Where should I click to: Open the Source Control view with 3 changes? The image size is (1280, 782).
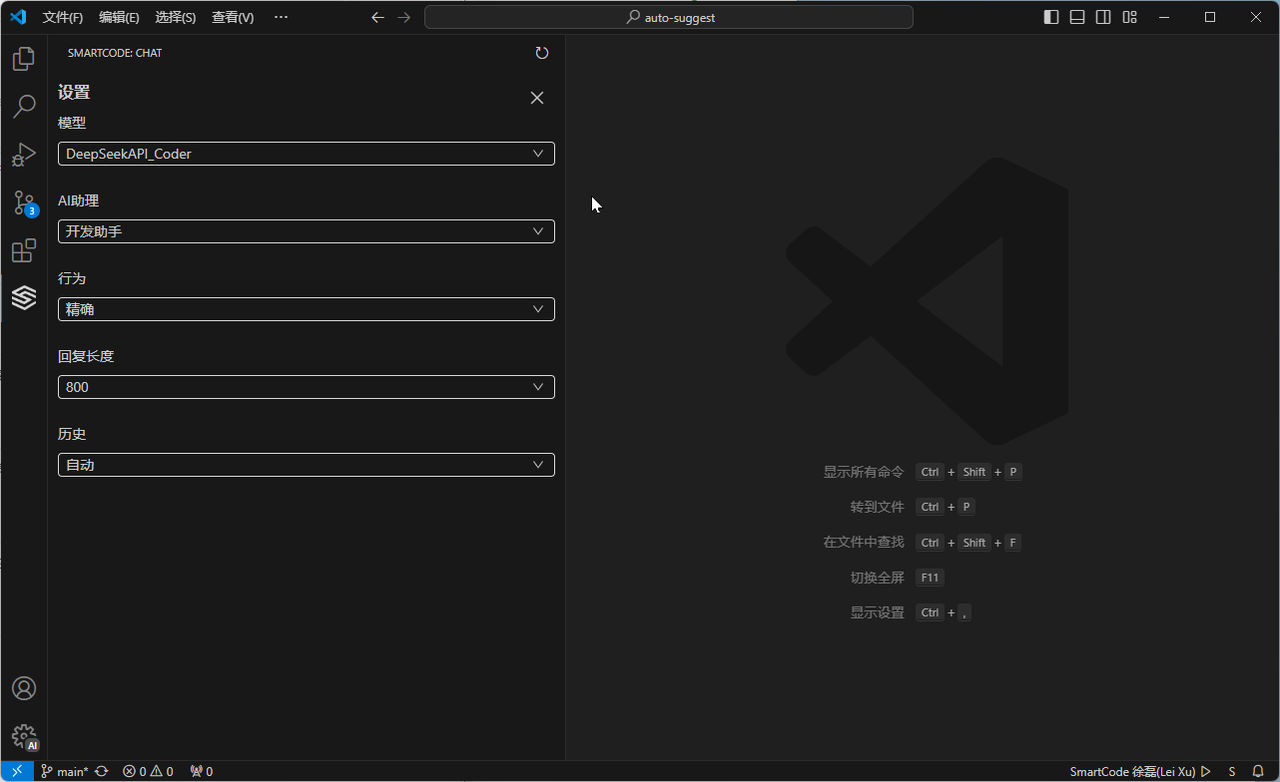coord(24,203)
